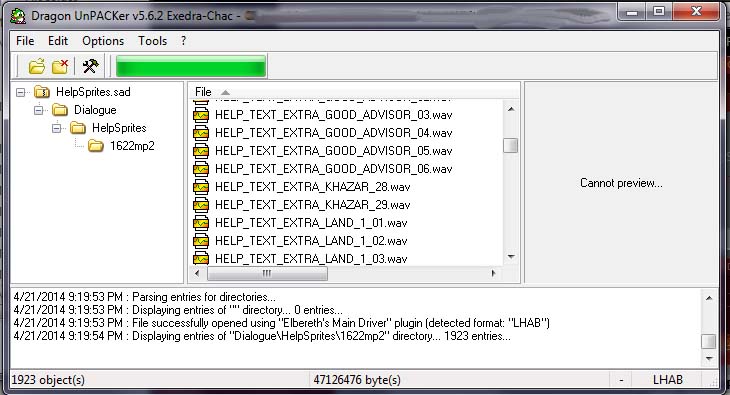Image resolution: width=730 pixels, height=395 pixels.
Task: Click the wav icon beside HELP_TEXT_EXTRA_KHAZAR_28.wav
Action: 201,187
